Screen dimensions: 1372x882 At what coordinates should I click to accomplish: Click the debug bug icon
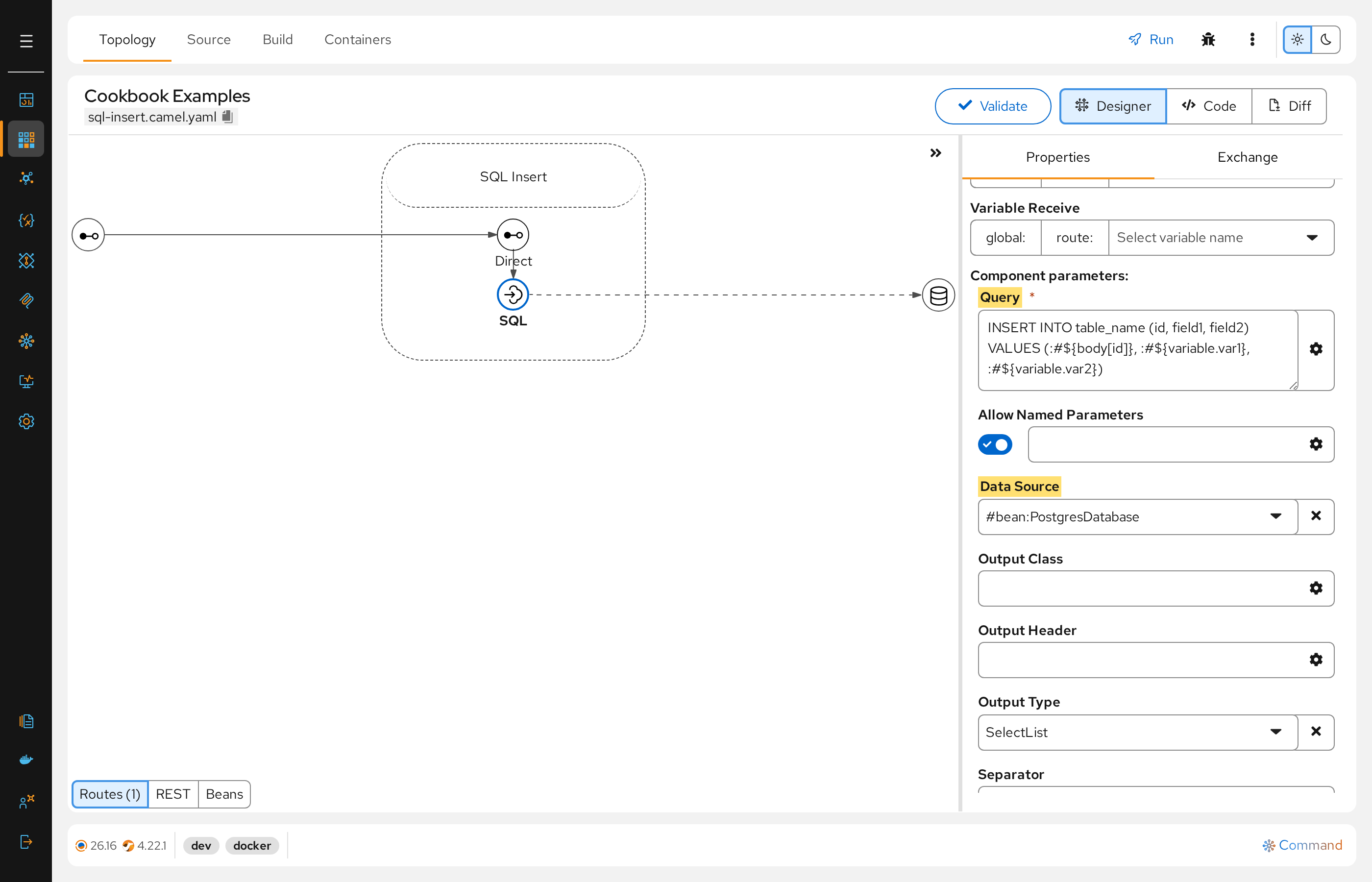(1208, 40)
